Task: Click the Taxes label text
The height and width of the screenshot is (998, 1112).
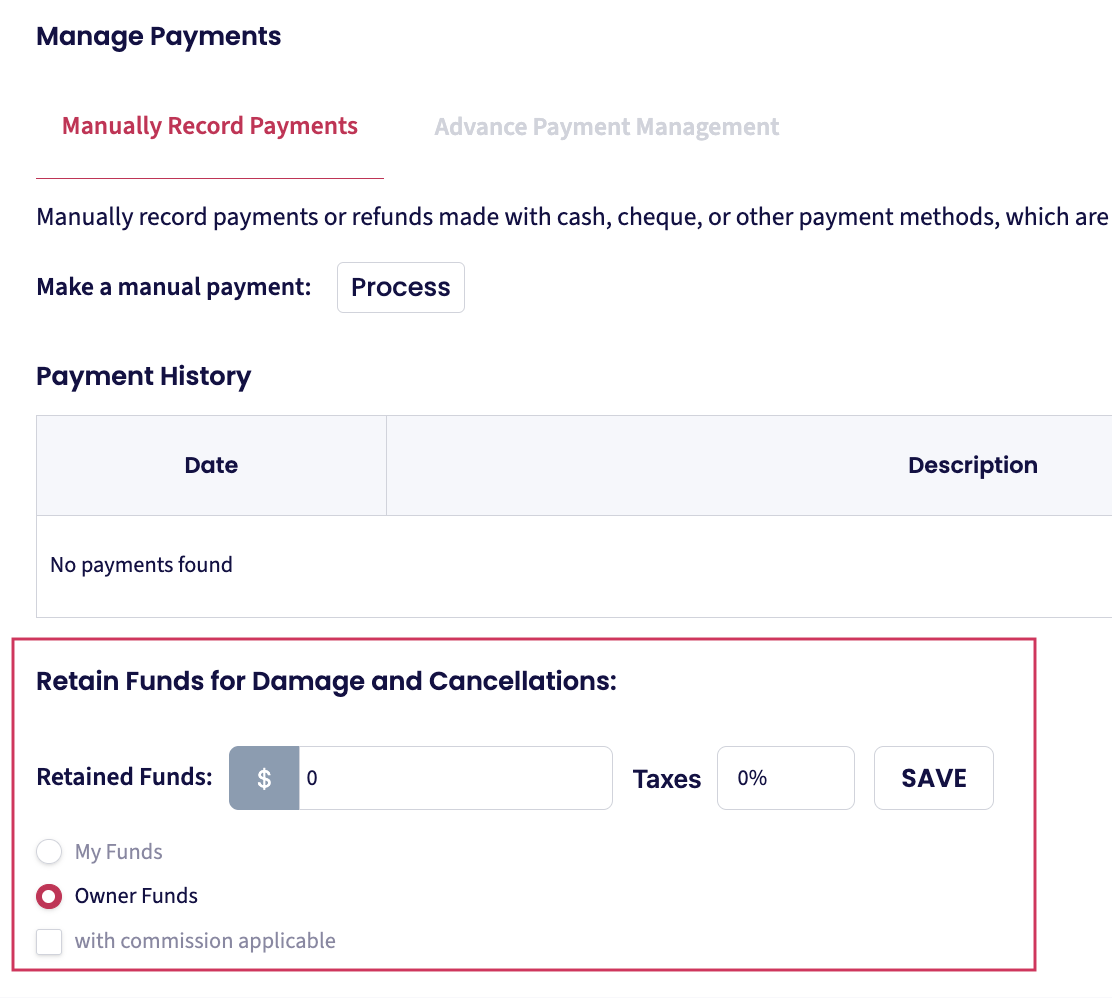Action: point(667,779)
